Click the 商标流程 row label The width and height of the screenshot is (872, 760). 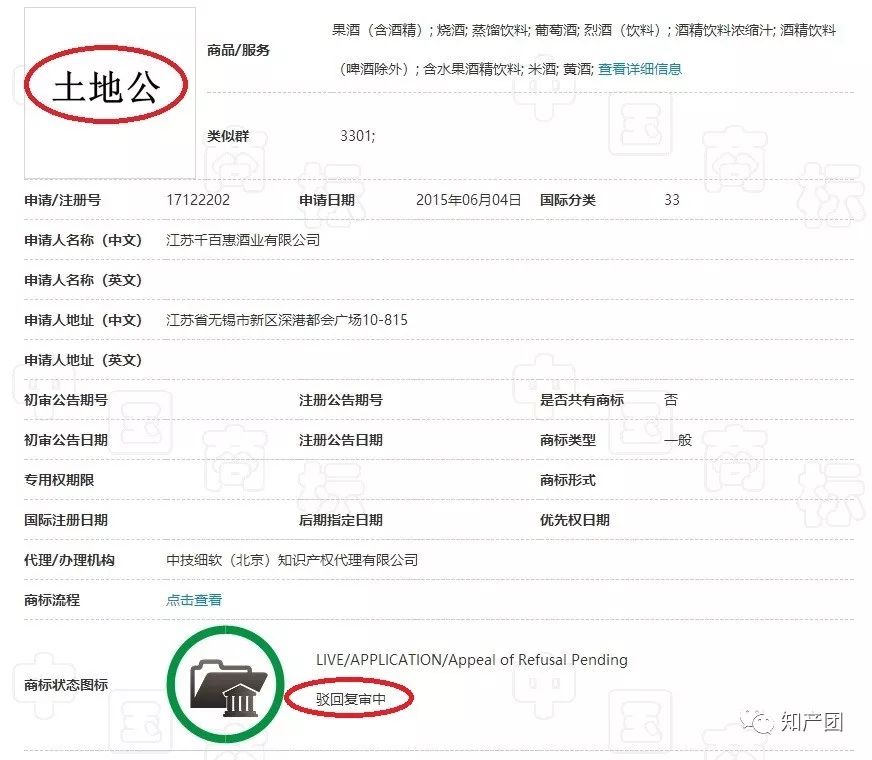[x=52, y=600]
